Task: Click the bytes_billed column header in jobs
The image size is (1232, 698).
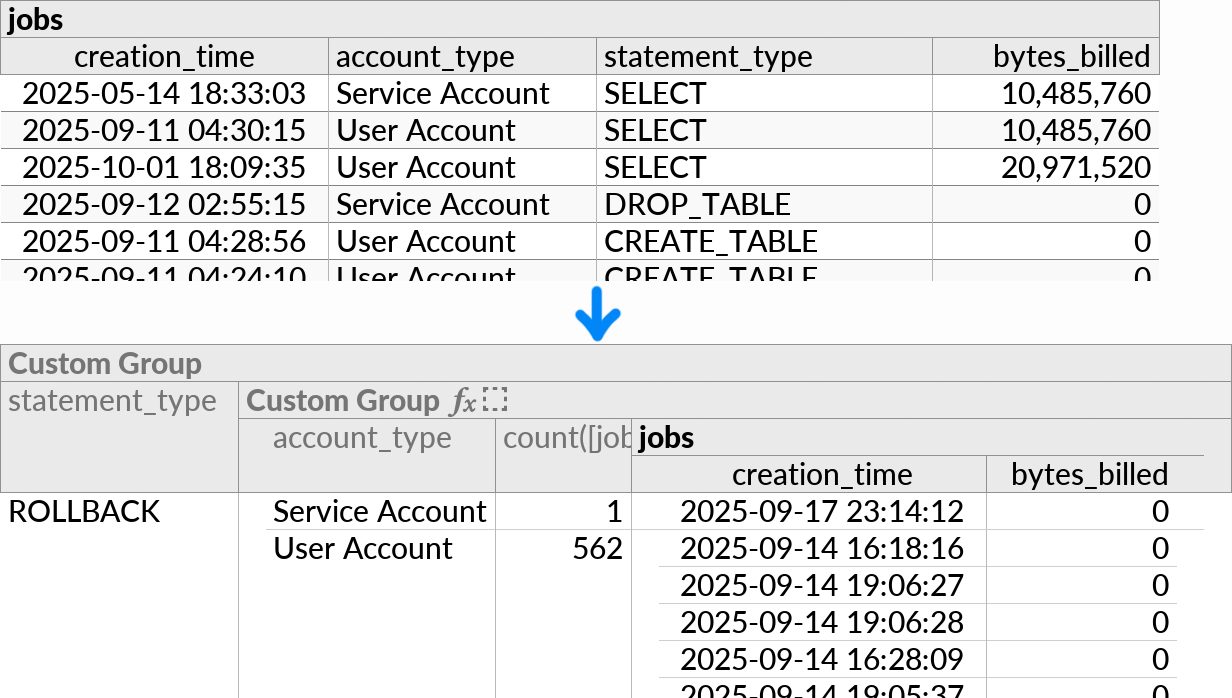Action: [1069, 56]
